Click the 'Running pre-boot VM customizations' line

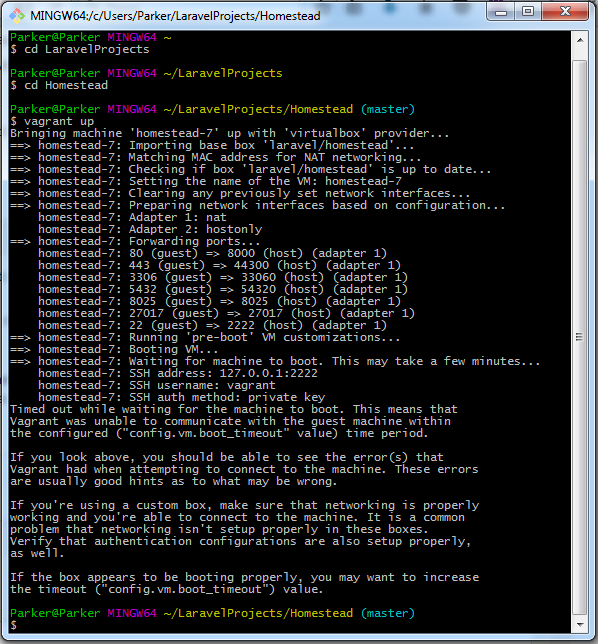(x=205, y=337)
